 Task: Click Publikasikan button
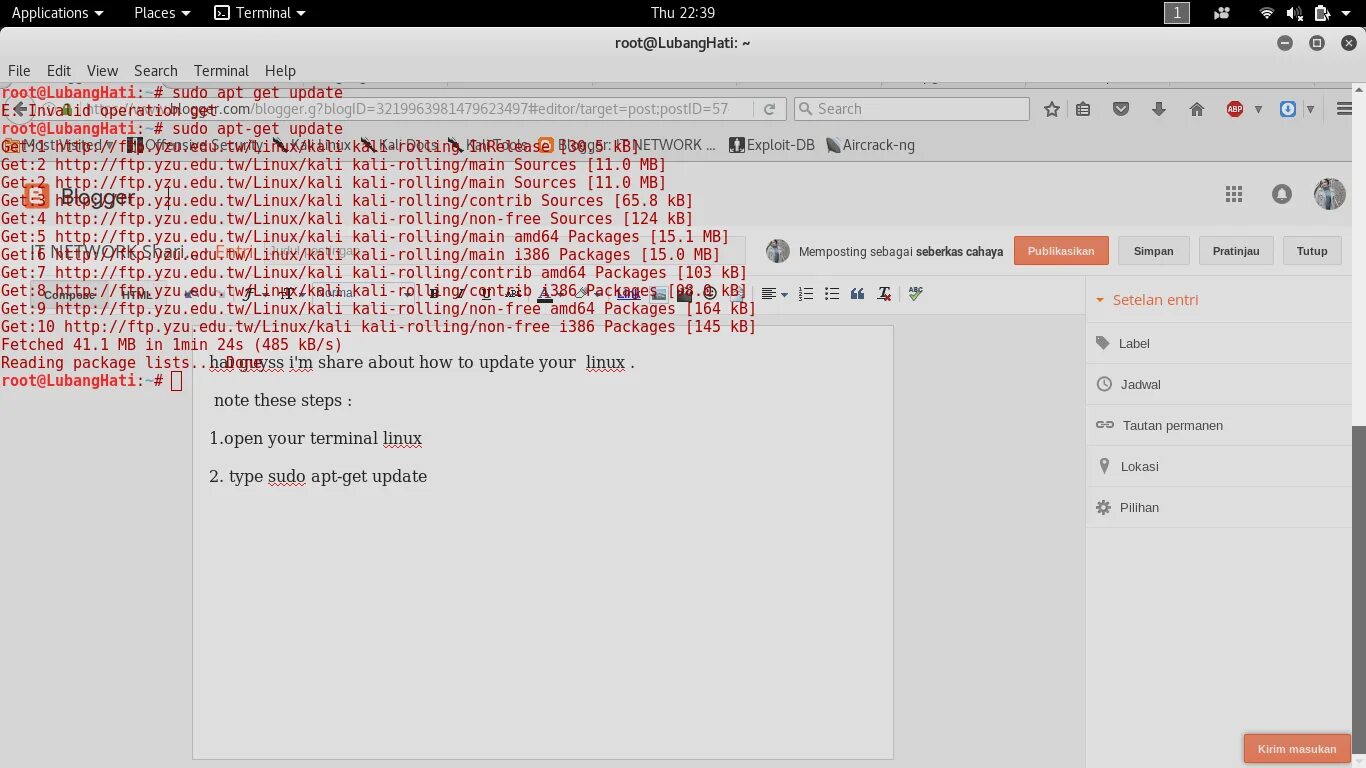1061,251
